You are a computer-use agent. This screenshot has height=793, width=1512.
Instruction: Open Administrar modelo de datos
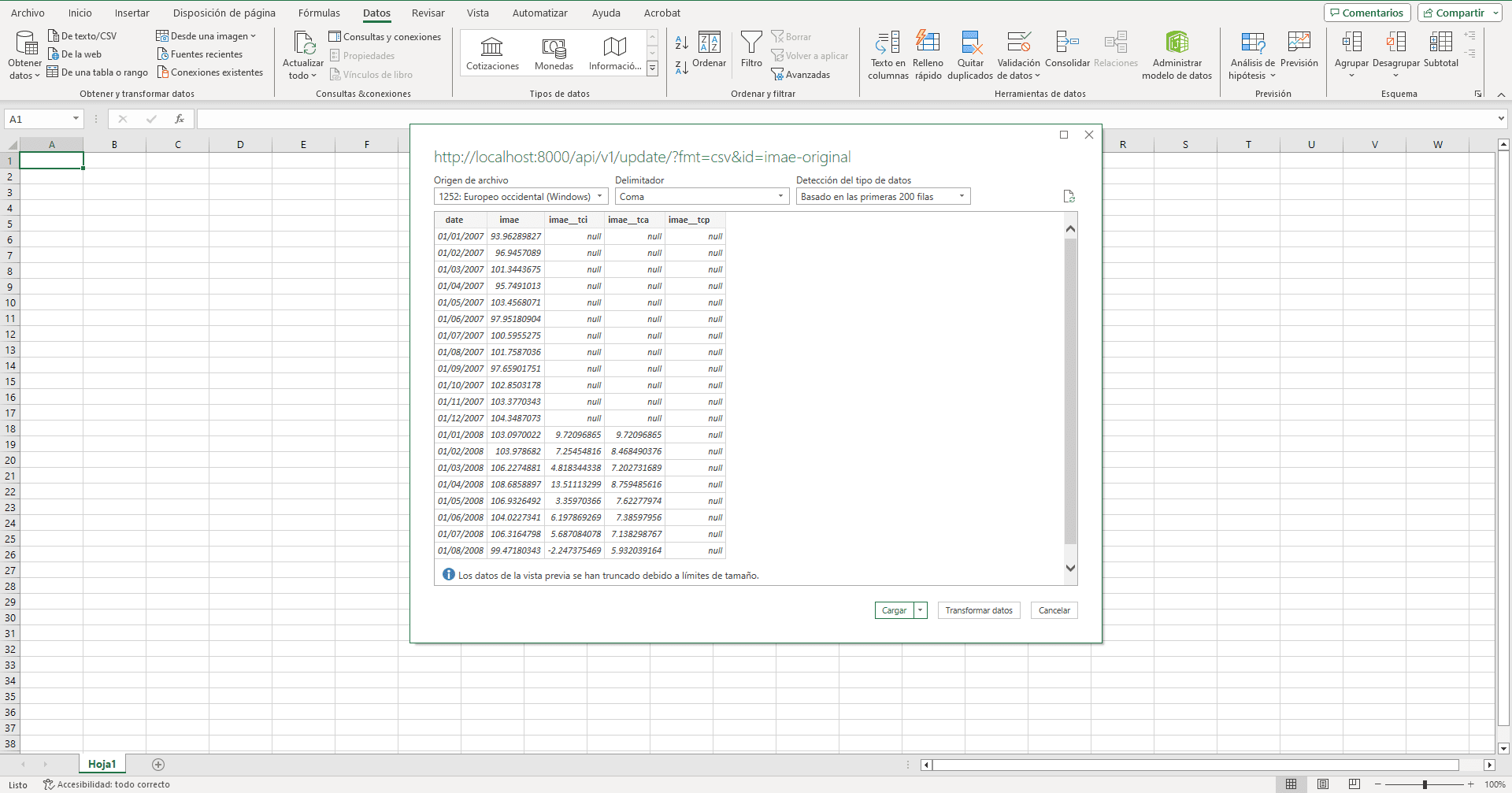1177,55
